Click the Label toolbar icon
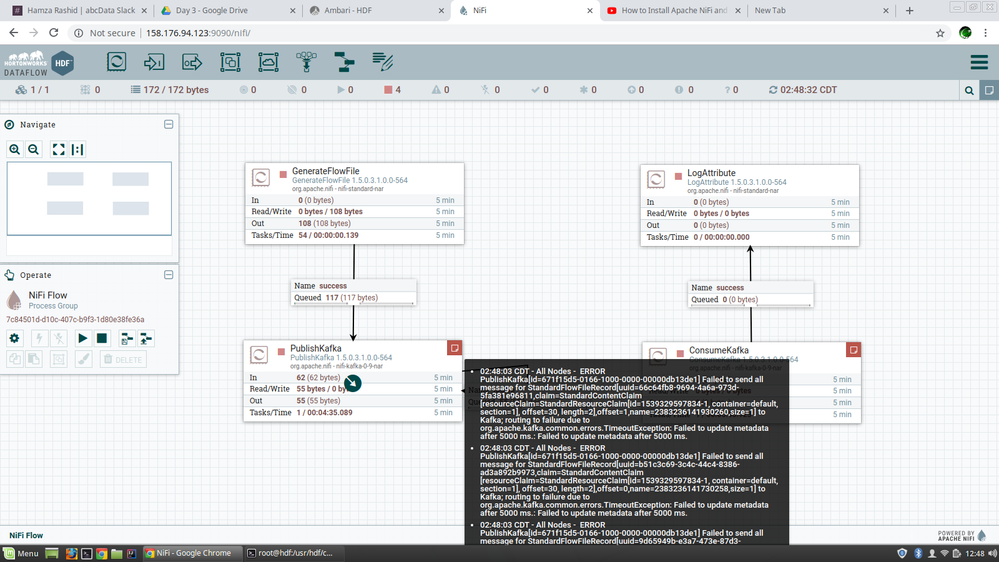The width and height of the screenshot is (999, 562). pyautogui.click(x=382, y=62)
